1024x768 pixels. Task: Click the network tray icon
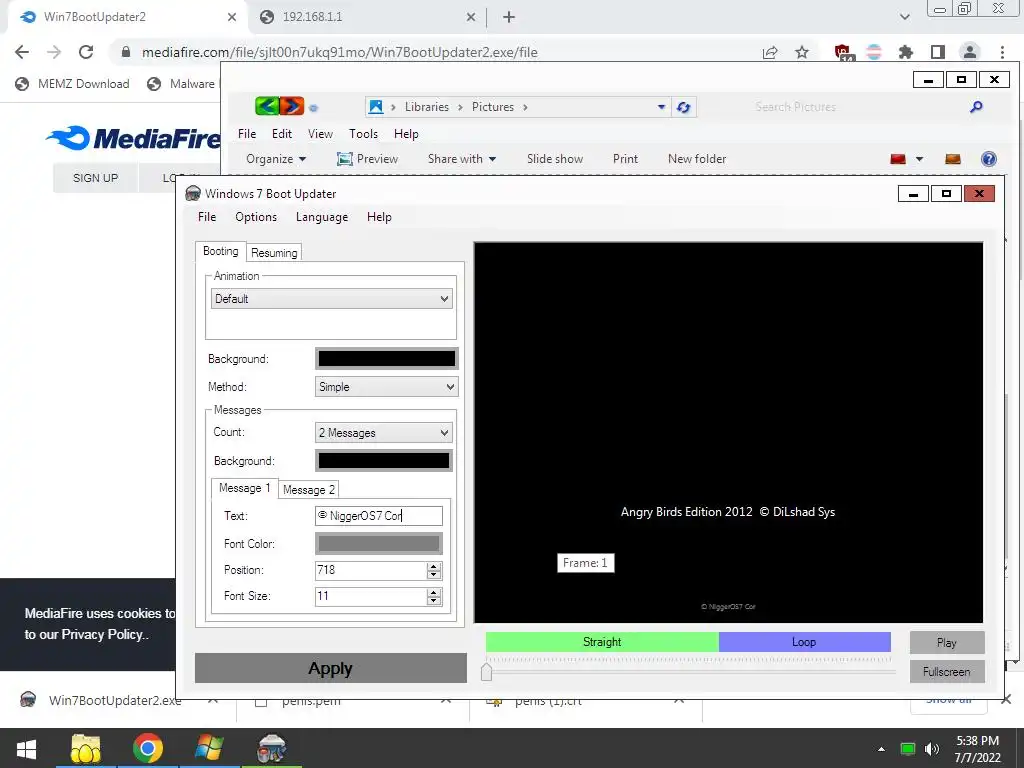908,749
